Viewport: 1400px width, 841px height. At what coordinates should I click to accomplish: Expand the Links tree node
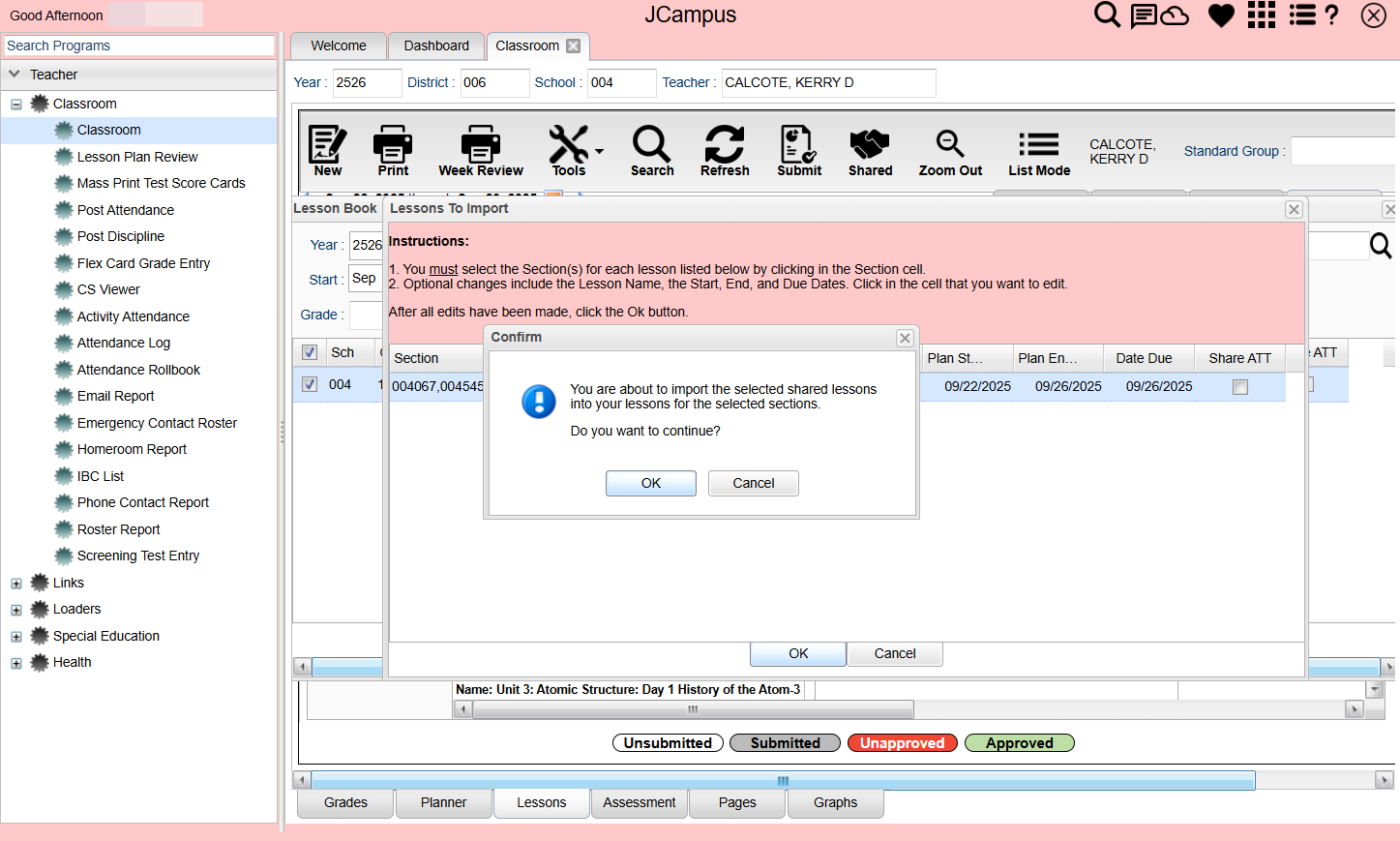tap(16, 584)
